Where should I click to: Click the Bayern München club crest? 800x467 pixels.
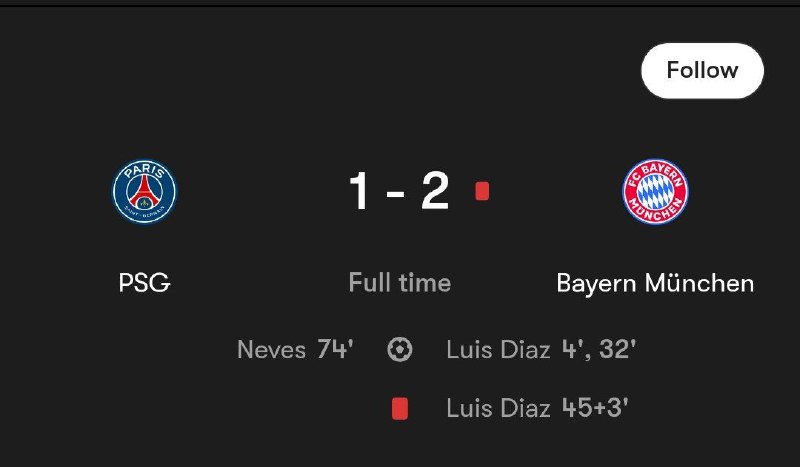pos(655,193)
